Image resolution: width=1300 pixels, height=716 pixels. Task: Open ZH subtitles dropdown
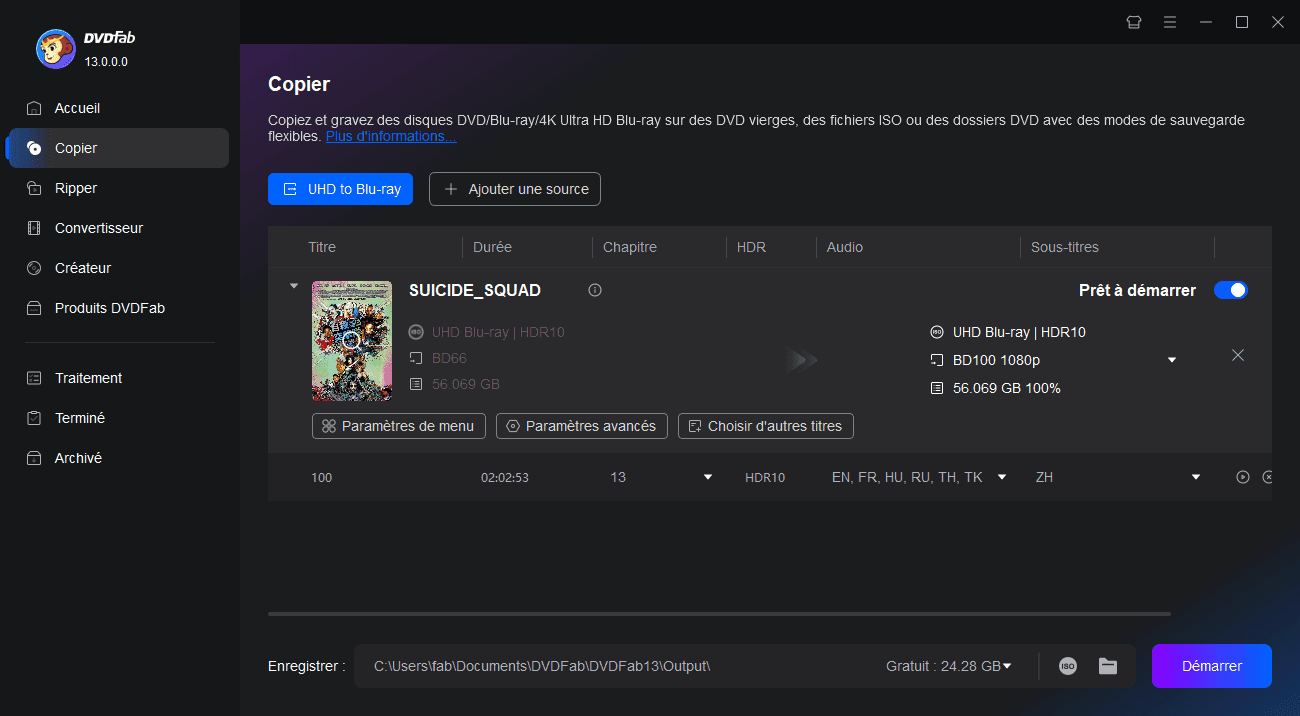pos(1196,477)
